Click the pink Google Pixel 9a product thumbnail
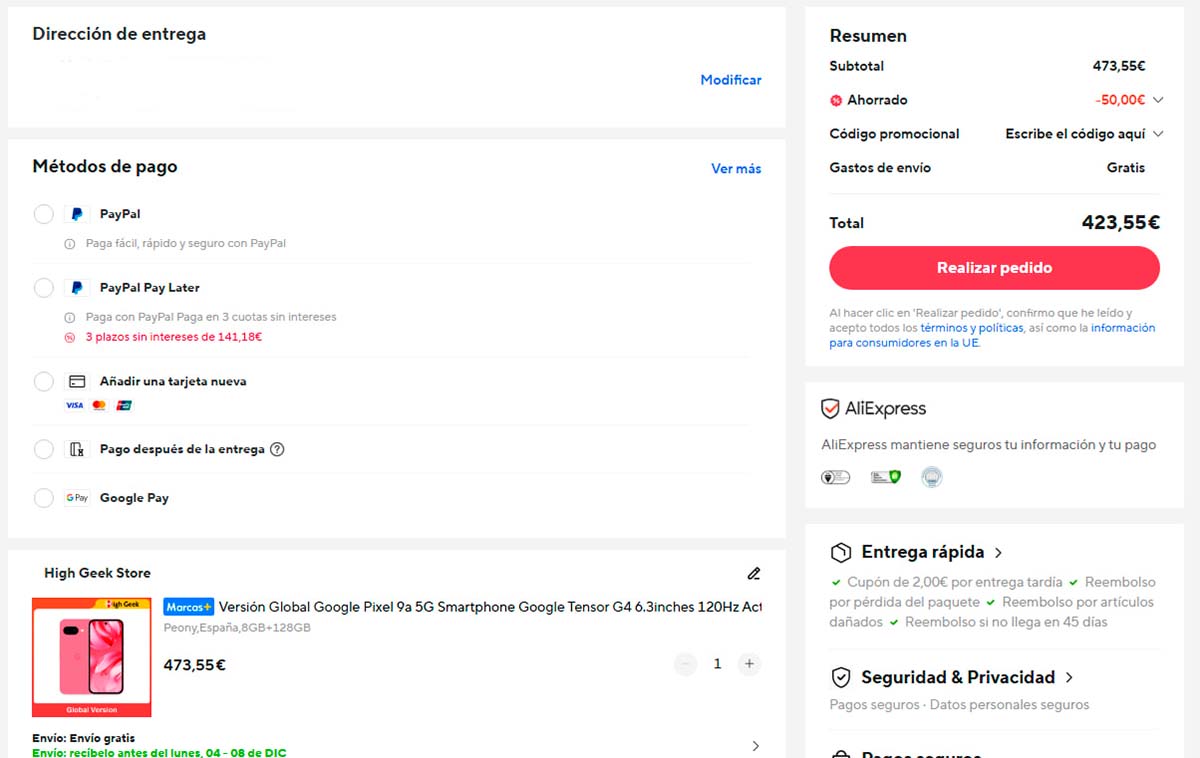 click(92, 657)
